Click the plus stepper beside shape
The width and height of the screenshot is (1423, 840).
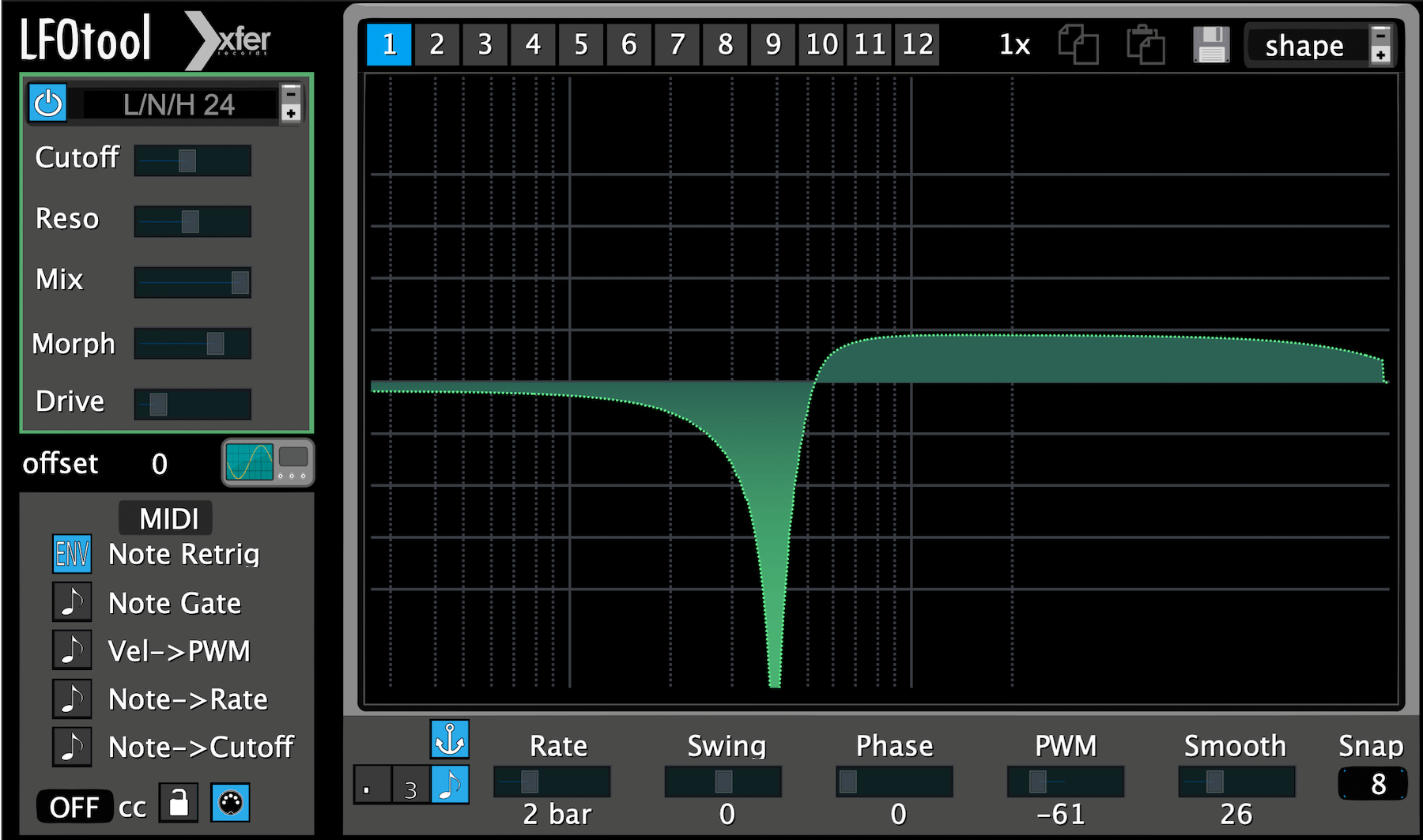point(1380,55)
